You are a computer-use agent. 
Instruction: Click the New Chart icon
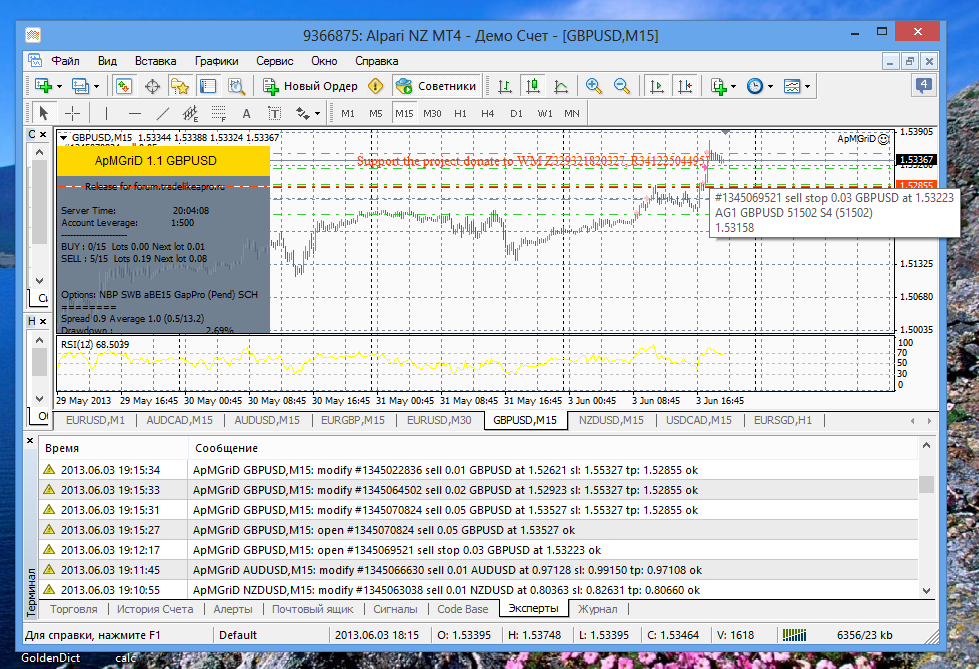44,86
